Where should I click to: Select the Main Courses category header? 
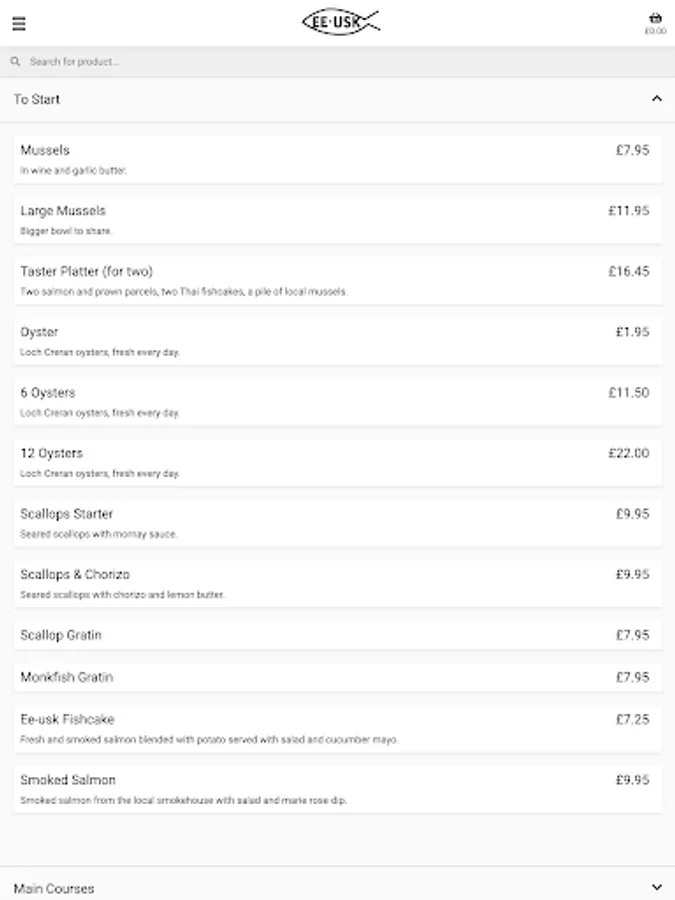pyautogui.click(x=54, y=888)
